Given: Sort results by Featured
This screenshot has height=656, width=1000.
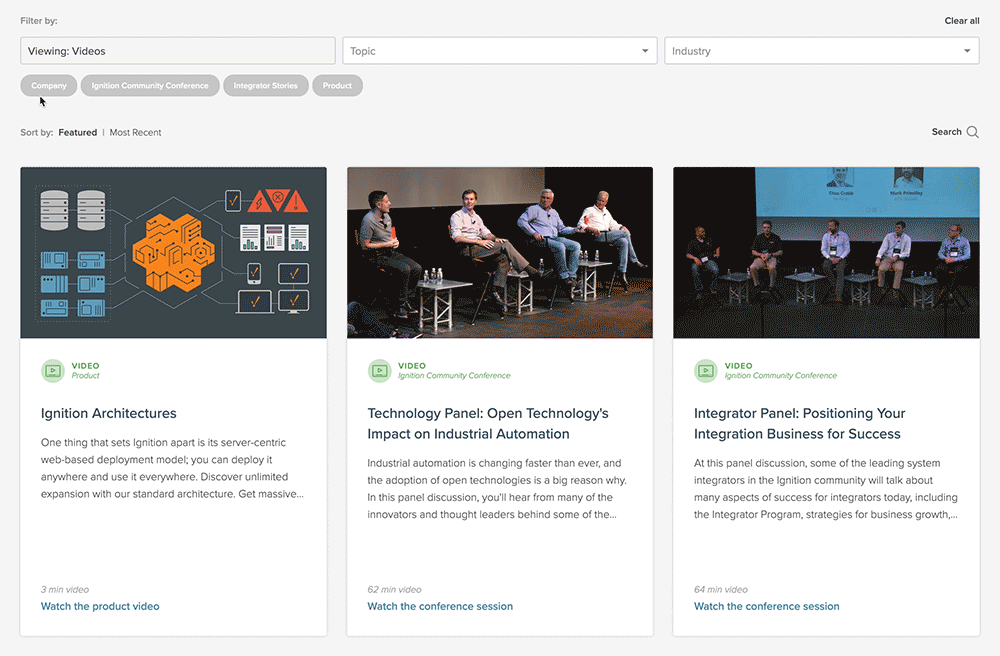Looking at the screenshot, I should [78, 133].
